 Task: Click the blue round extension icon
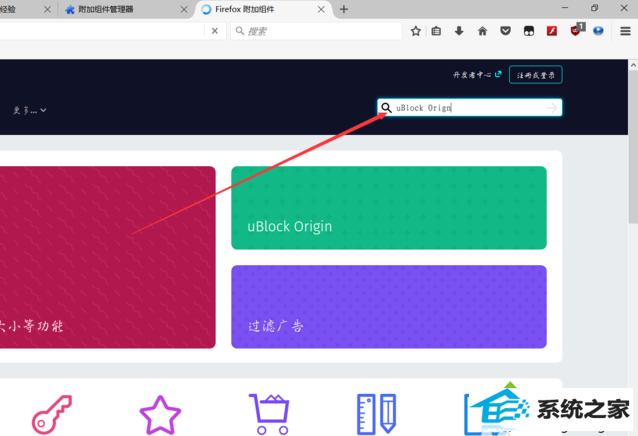coord(598,31)
